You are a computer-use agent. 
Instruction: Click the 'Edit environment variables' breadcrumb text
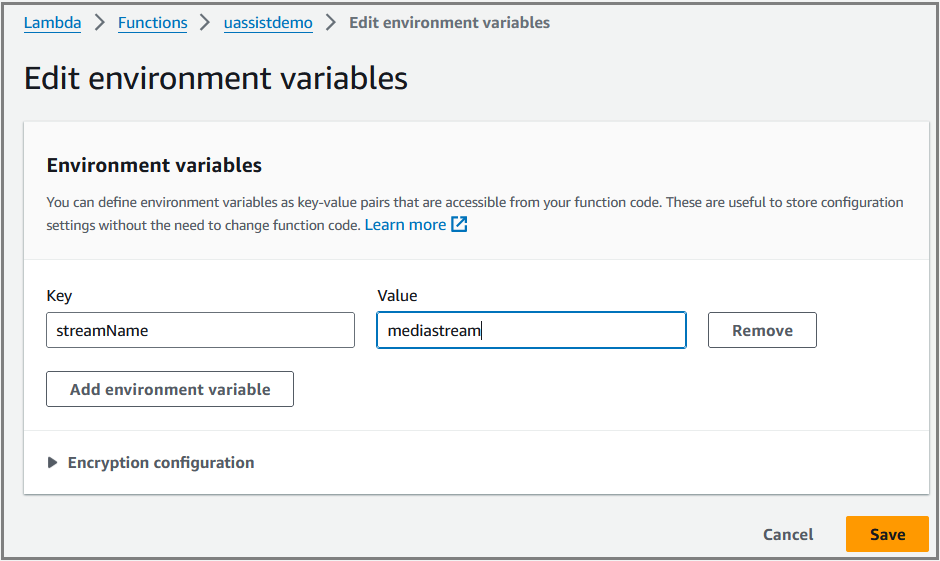450,23
